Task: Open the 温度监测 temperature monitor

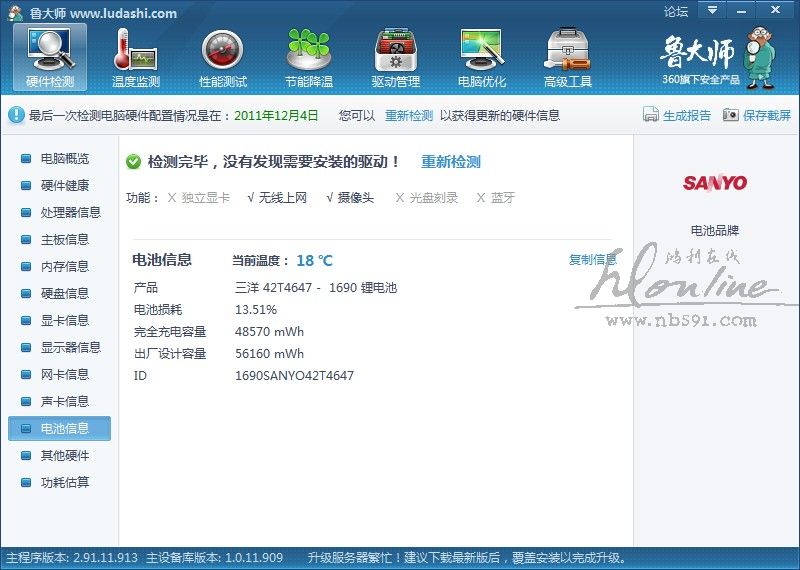Action: click(x=136, y=58)
